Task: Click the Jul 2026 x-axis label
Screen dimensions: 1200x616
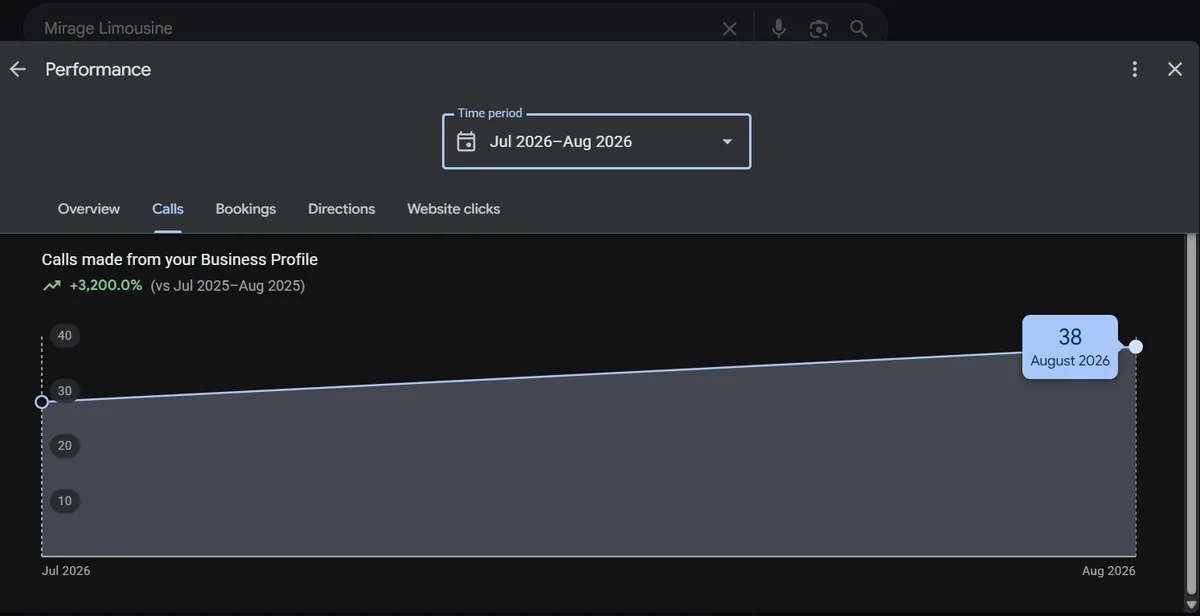Action: (66, 571)
